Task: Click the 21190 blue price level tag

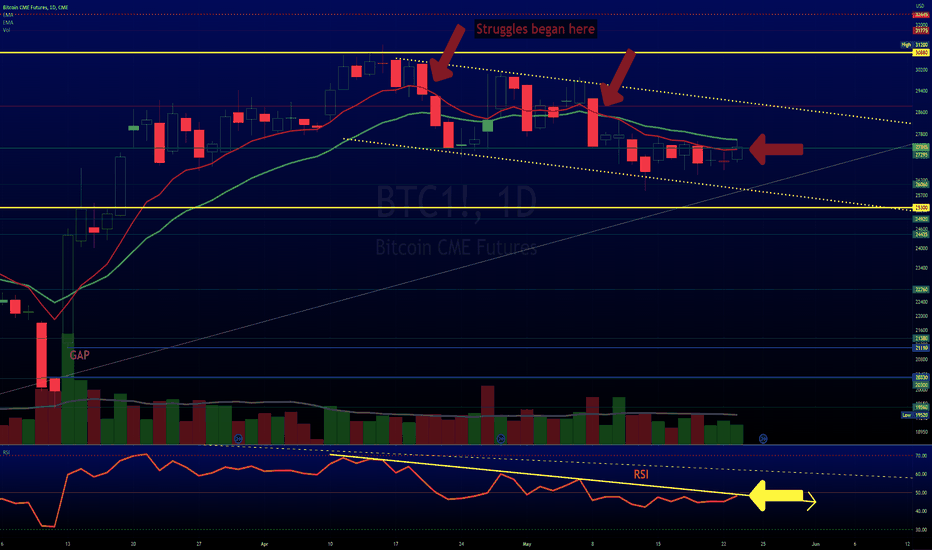Action: click(921, 348)
